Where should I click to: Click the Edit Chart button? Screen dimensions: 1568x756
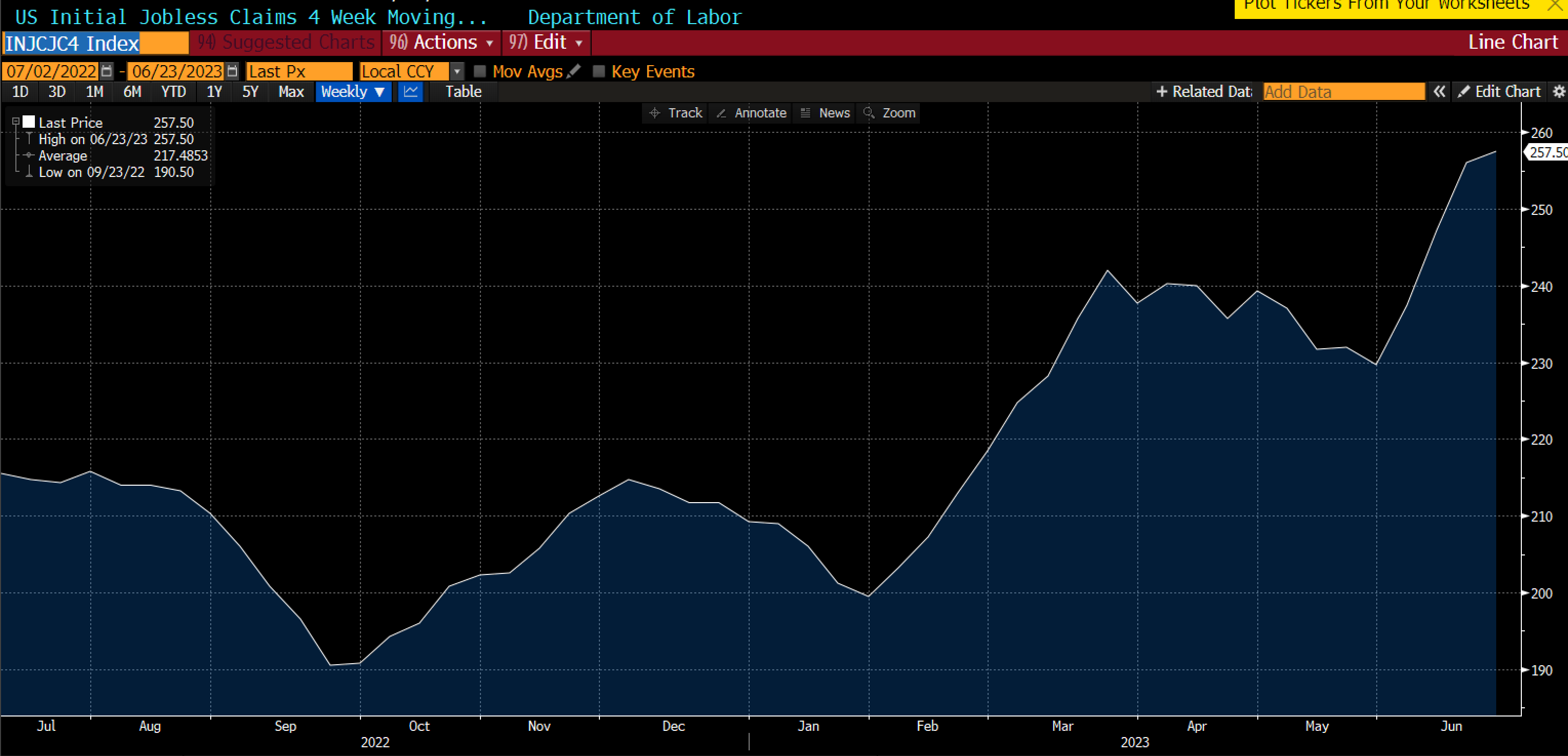(1500, 92)
